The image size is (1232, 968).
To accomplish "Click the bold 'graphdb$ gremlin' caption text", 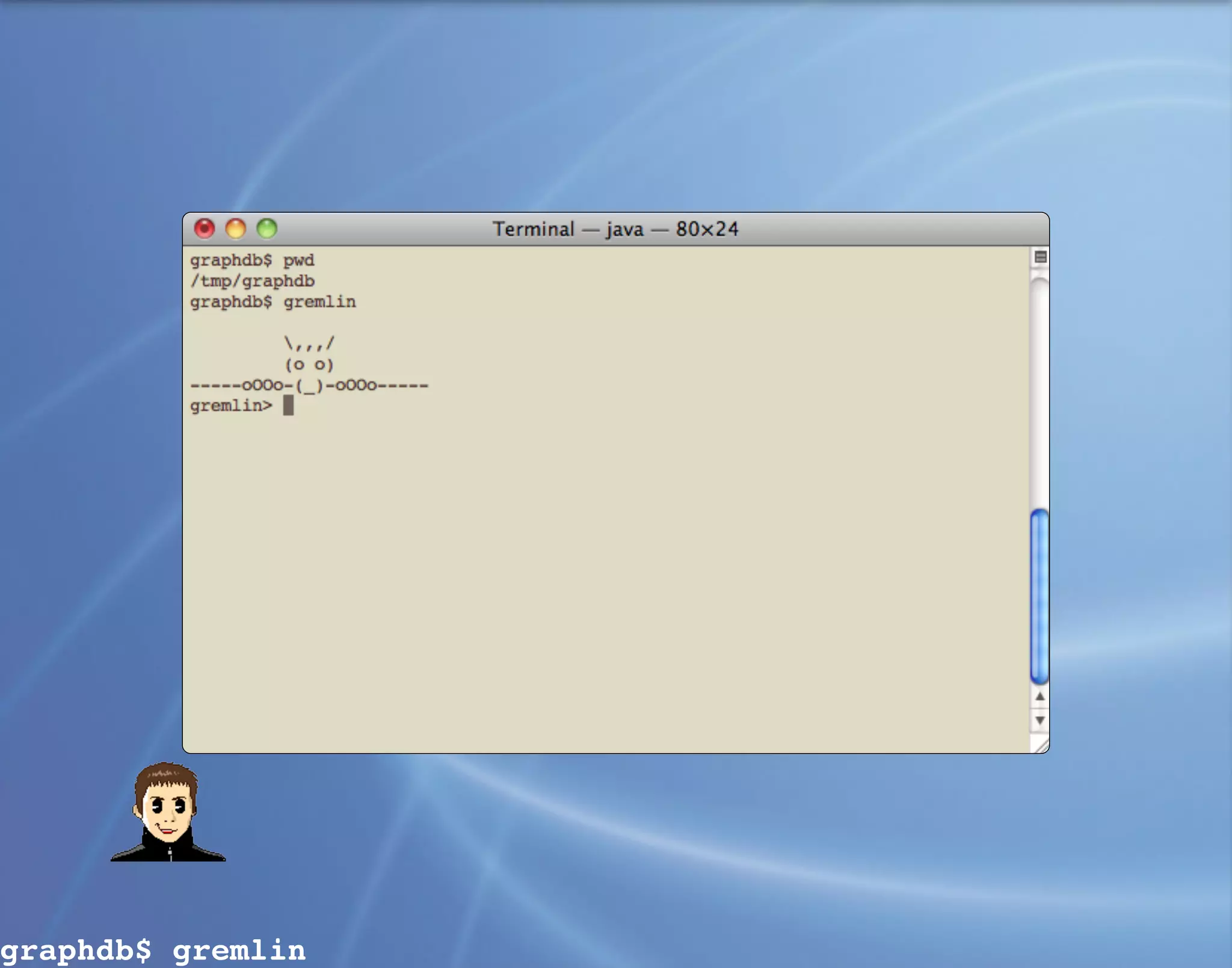I will pyautogui.click(x=153, y=951).
